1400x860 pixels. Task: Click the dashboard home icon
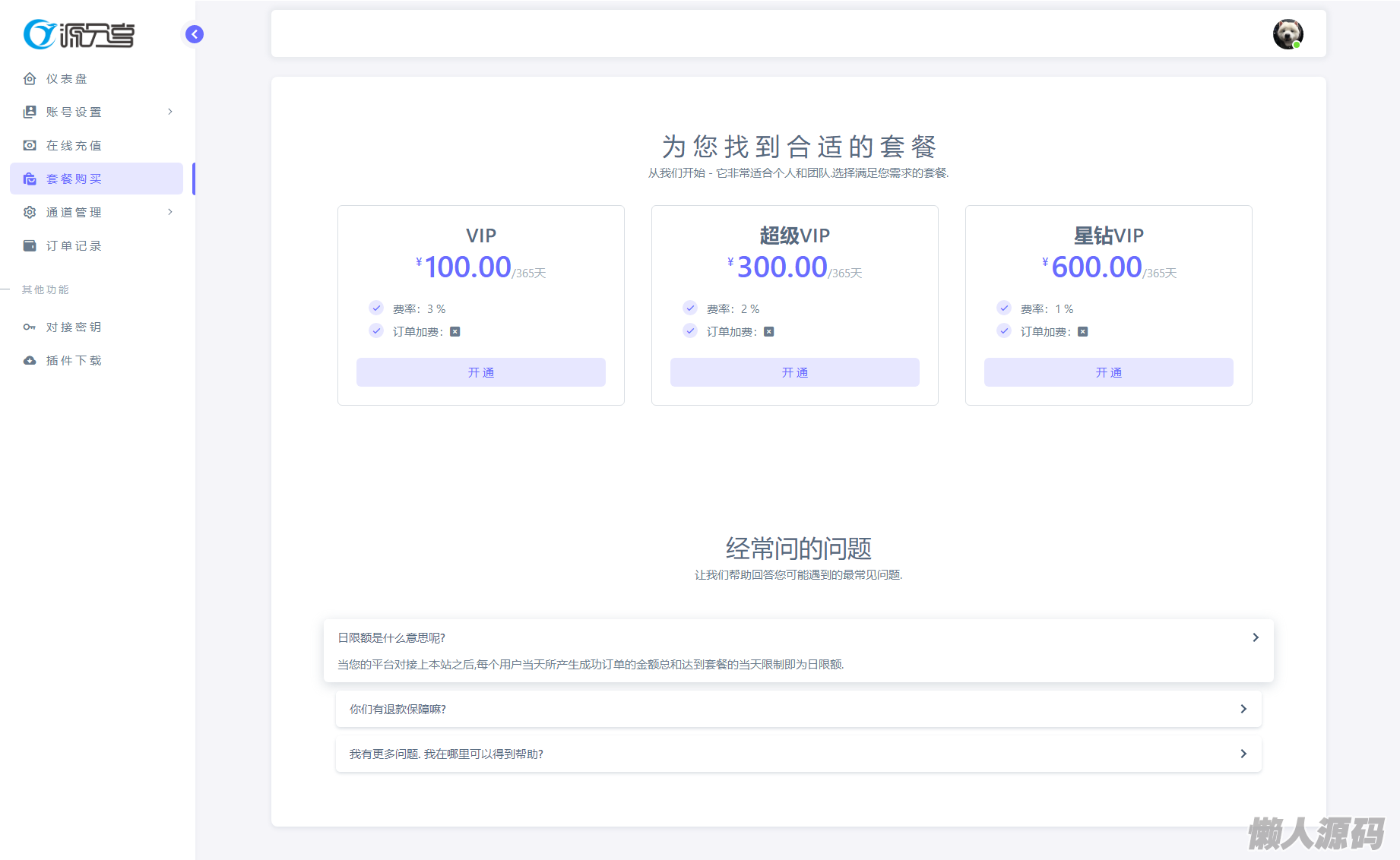pyautogui.click(x=30, y=79)
